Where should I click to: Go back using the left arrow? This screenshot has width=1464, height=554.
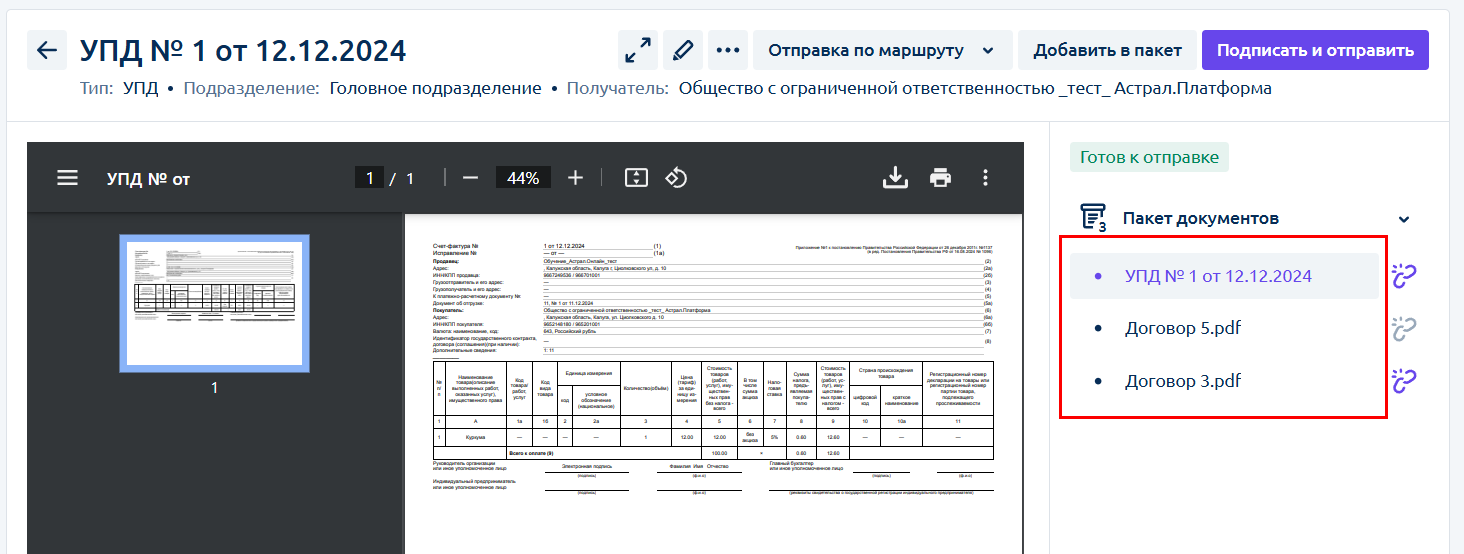(x=46, y=50)
